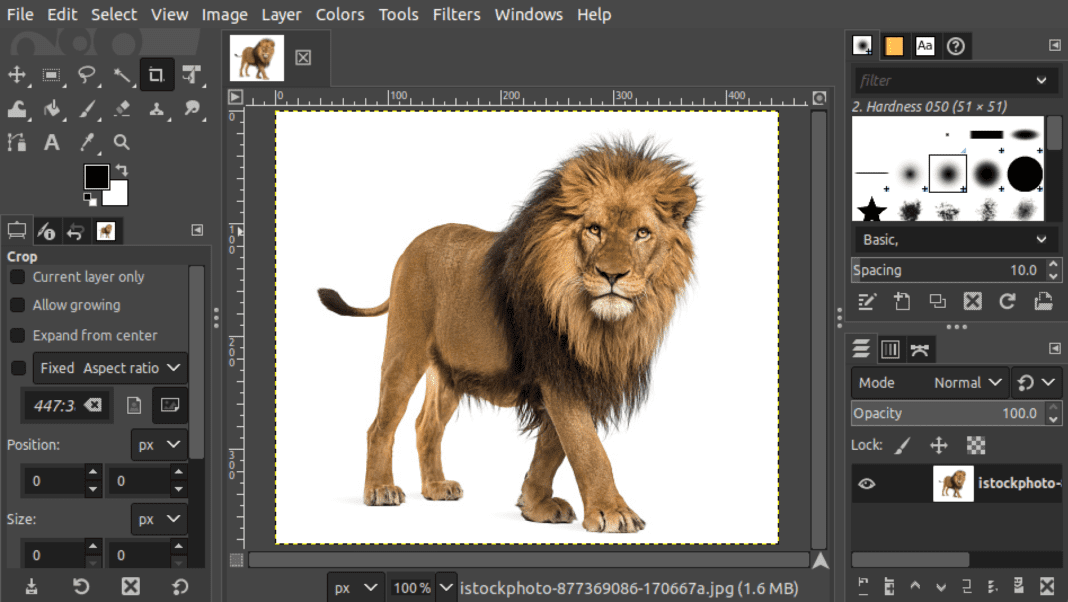Create a new brush

point(903,301)
